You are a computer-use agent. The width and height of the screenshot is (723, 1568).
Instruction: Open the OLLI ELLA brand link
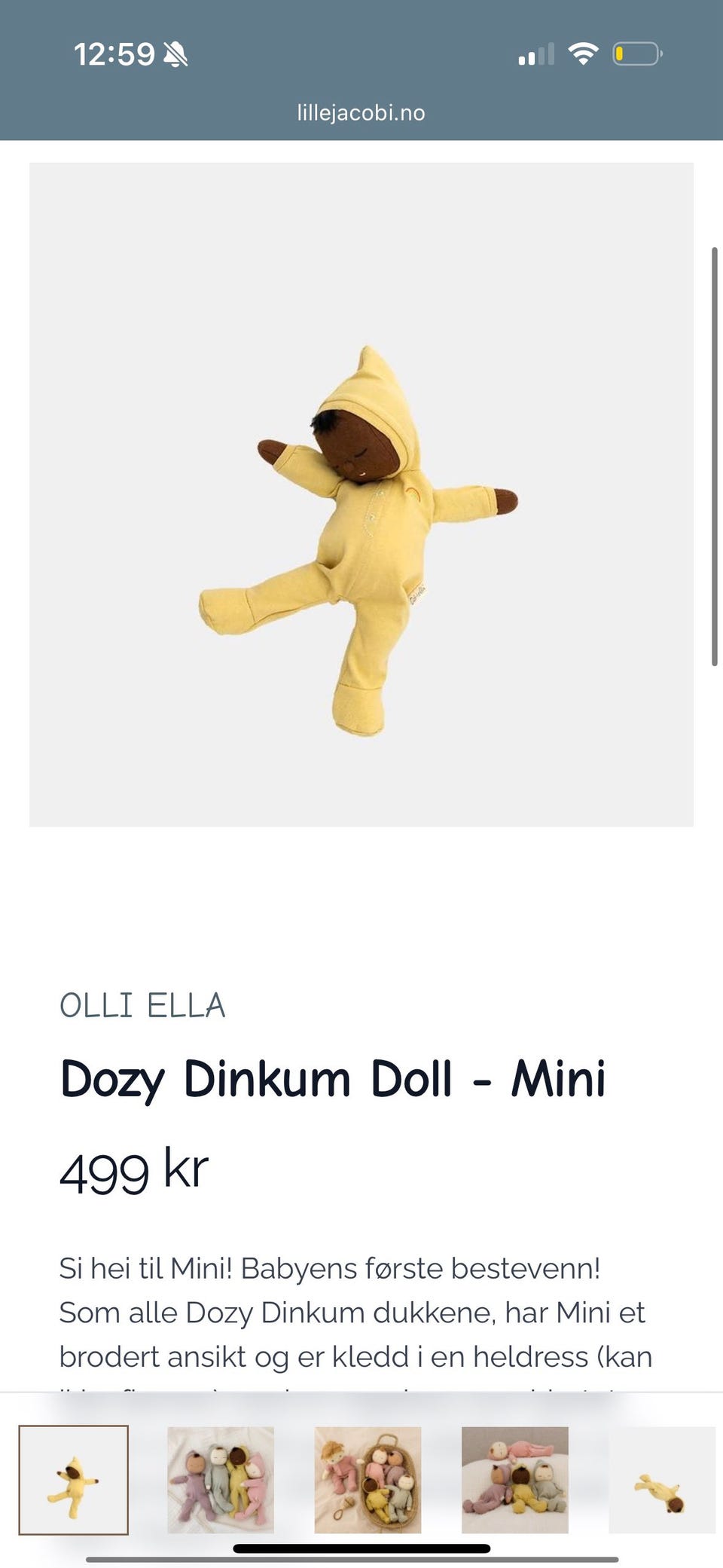click(142, 1006)
